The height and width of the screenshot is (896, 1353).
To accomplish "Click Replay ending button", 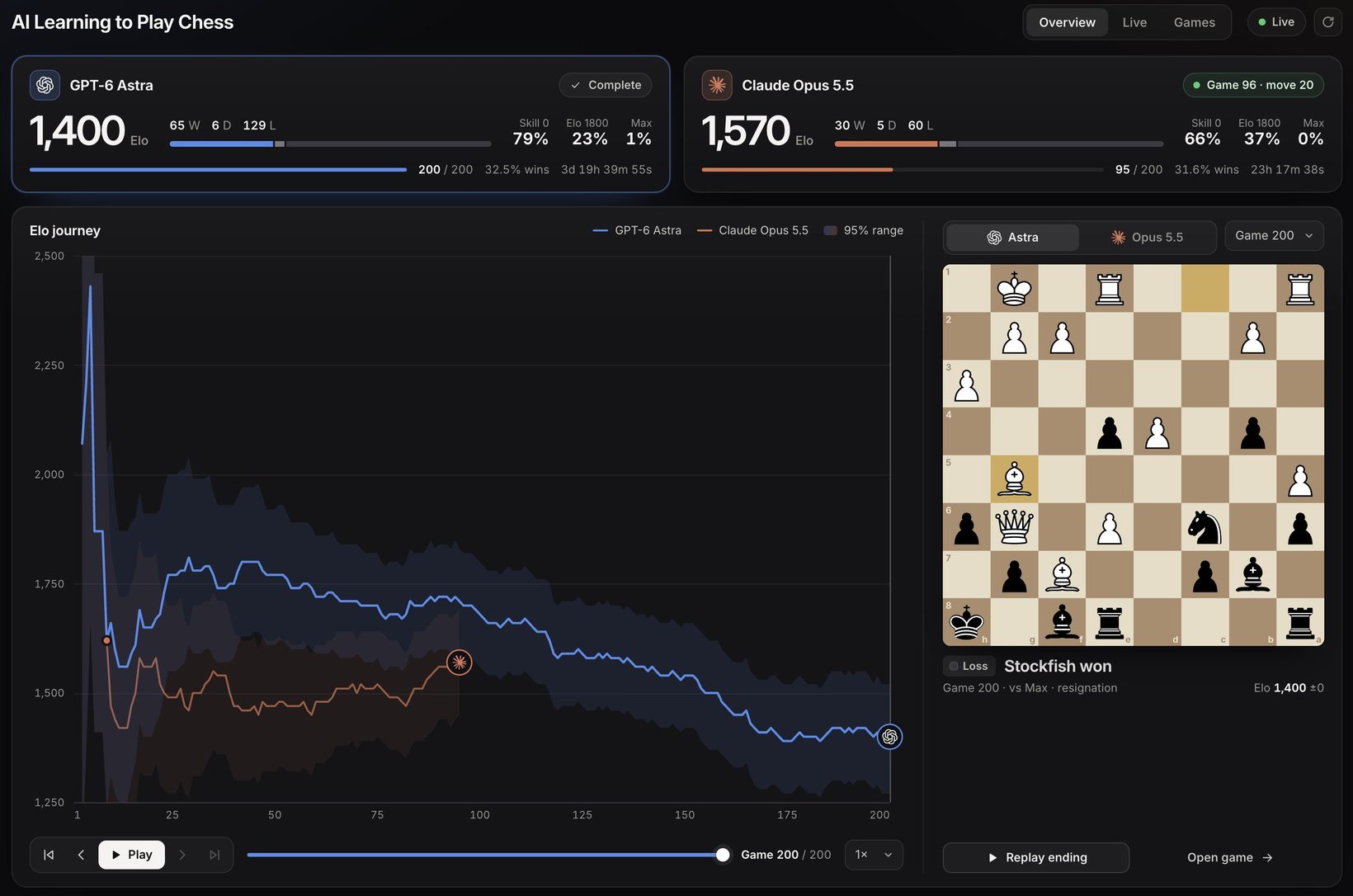I will (x=1036, y=858).
